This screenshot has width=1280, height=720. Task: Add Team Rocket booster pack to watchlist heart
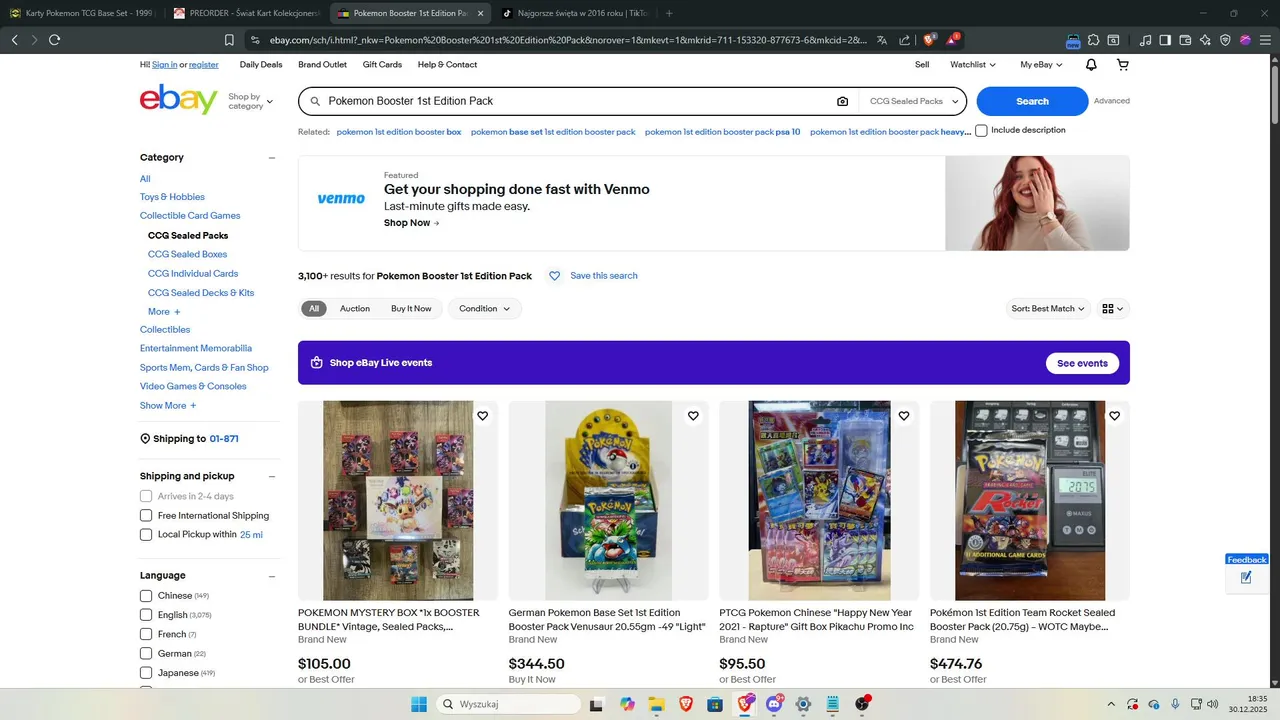(1114, 416)
